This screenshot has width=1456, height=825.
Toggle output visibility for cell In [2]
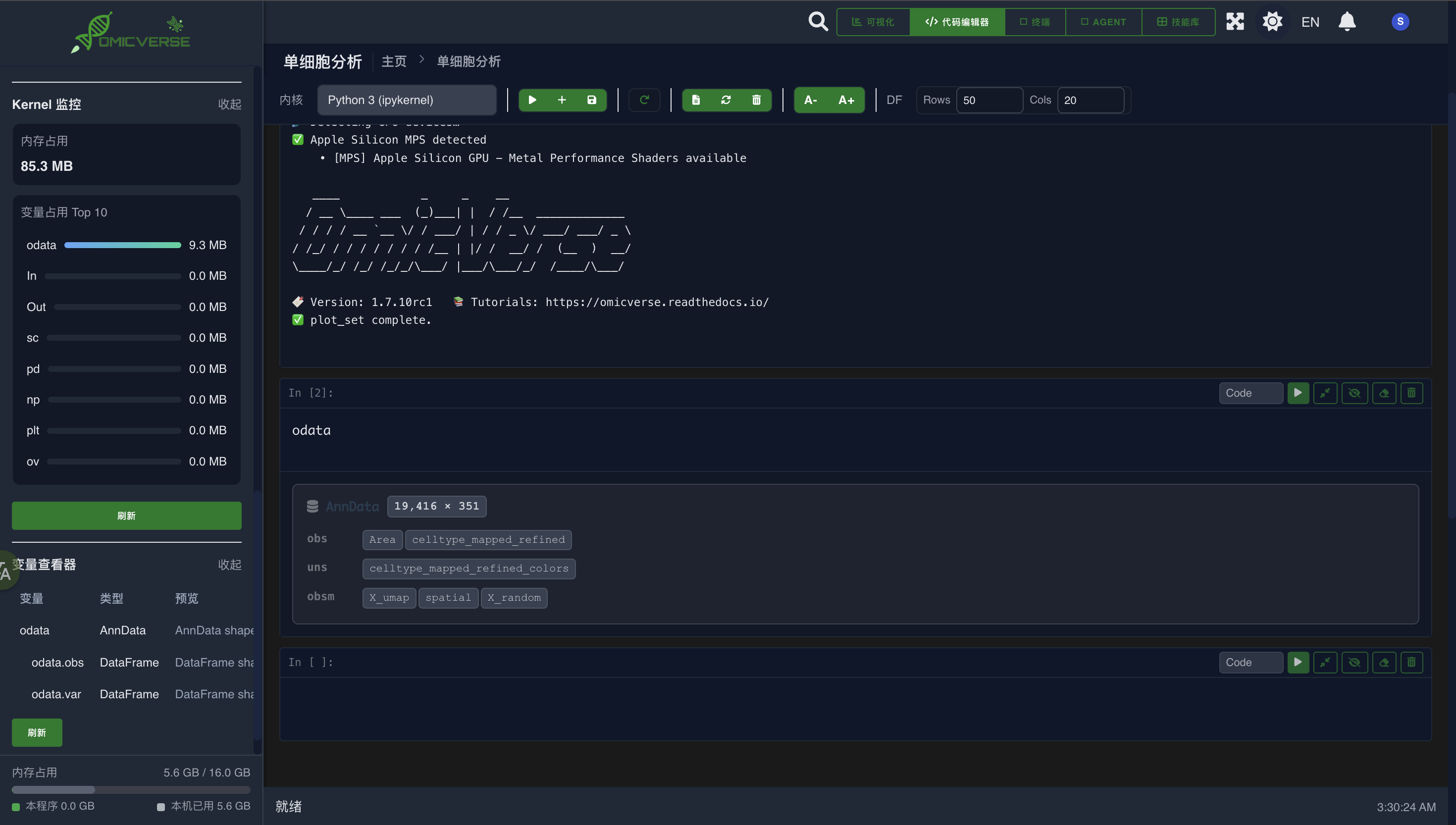coord(1354,393)
